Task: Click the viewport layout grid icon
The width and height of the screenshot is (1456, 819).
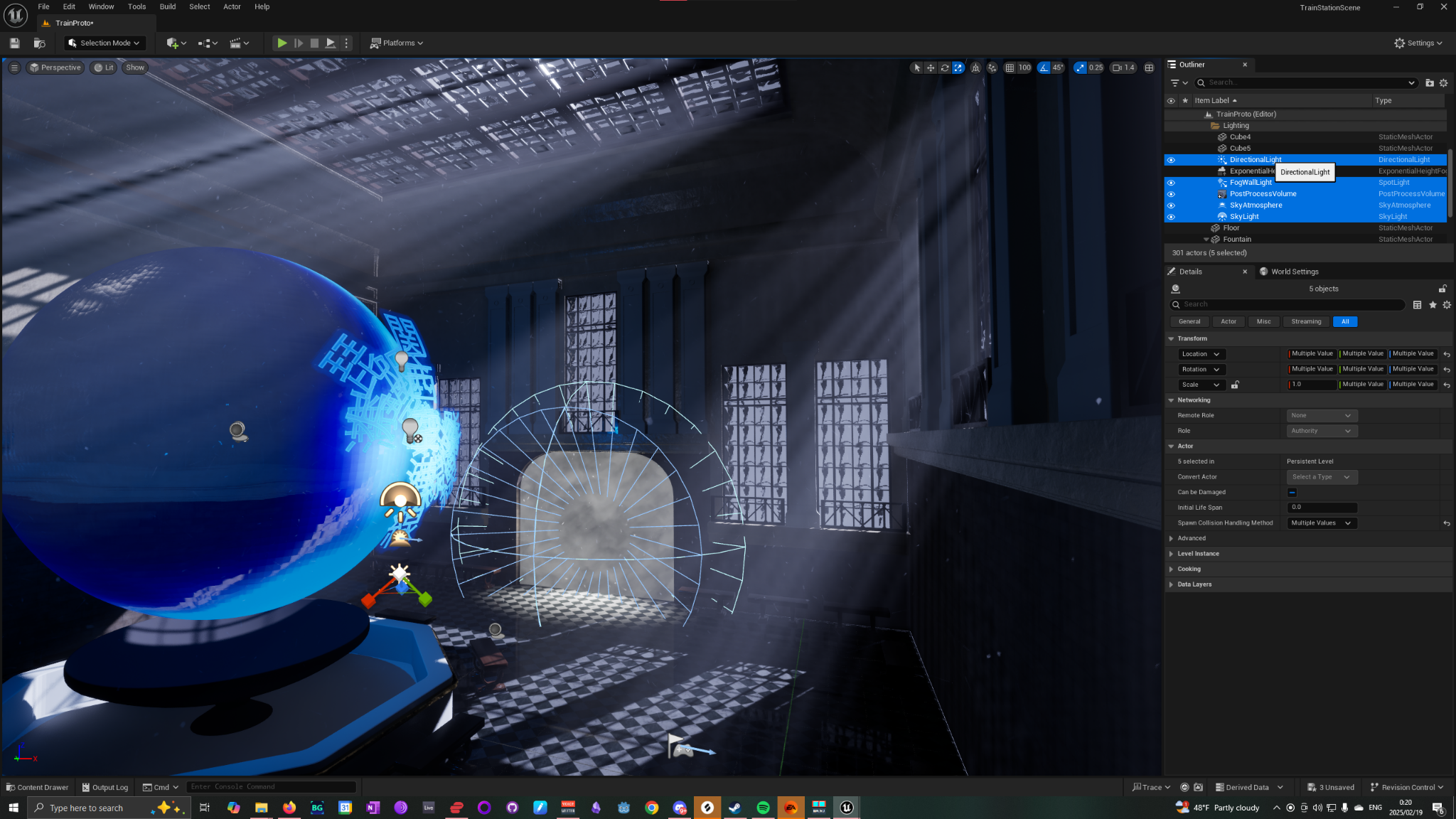Action: [x=1149, y=68]
